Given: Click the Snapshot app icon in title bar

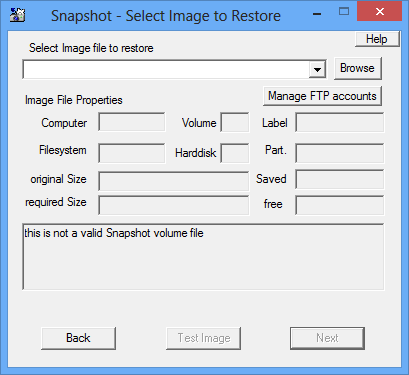Looking at the screenshot, I should pyautogui.click(x=17, y=15).
